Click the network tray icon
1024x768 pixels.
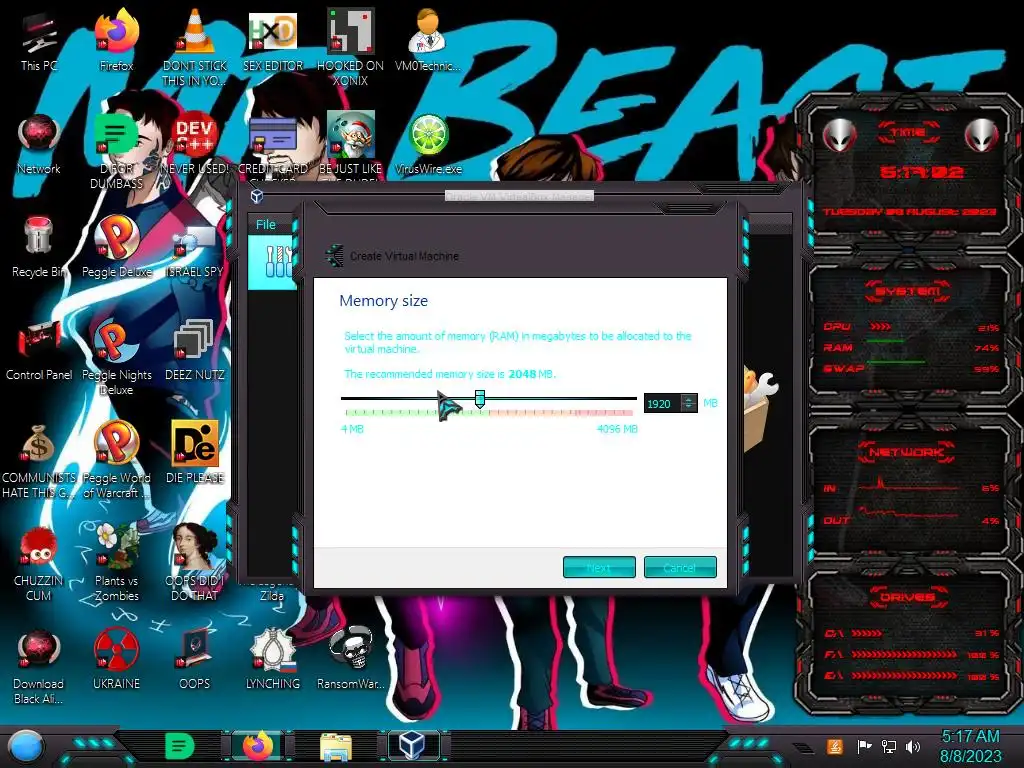click(x=889, y=746)
